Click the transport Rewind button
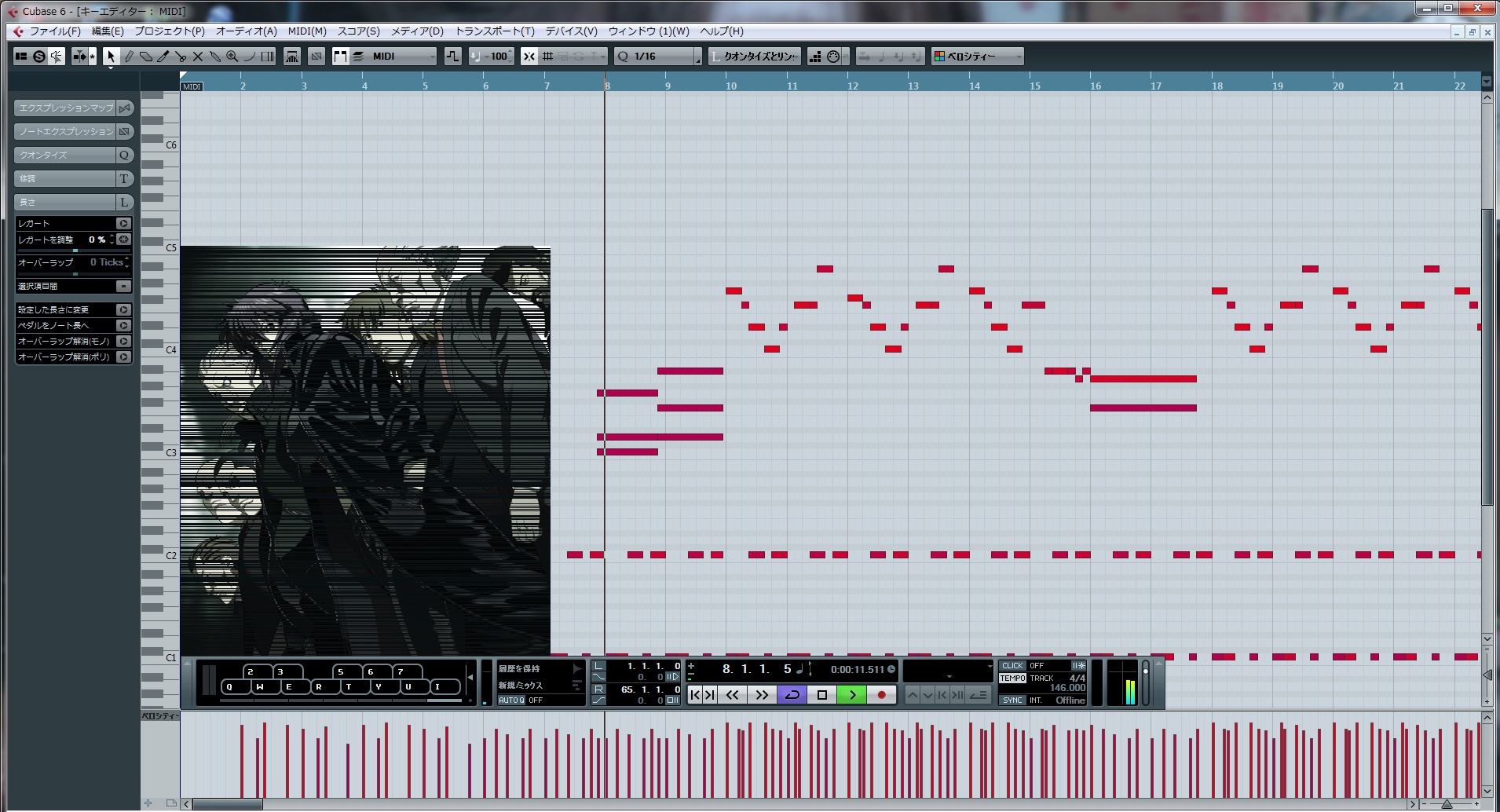 [x=732, y=695]
